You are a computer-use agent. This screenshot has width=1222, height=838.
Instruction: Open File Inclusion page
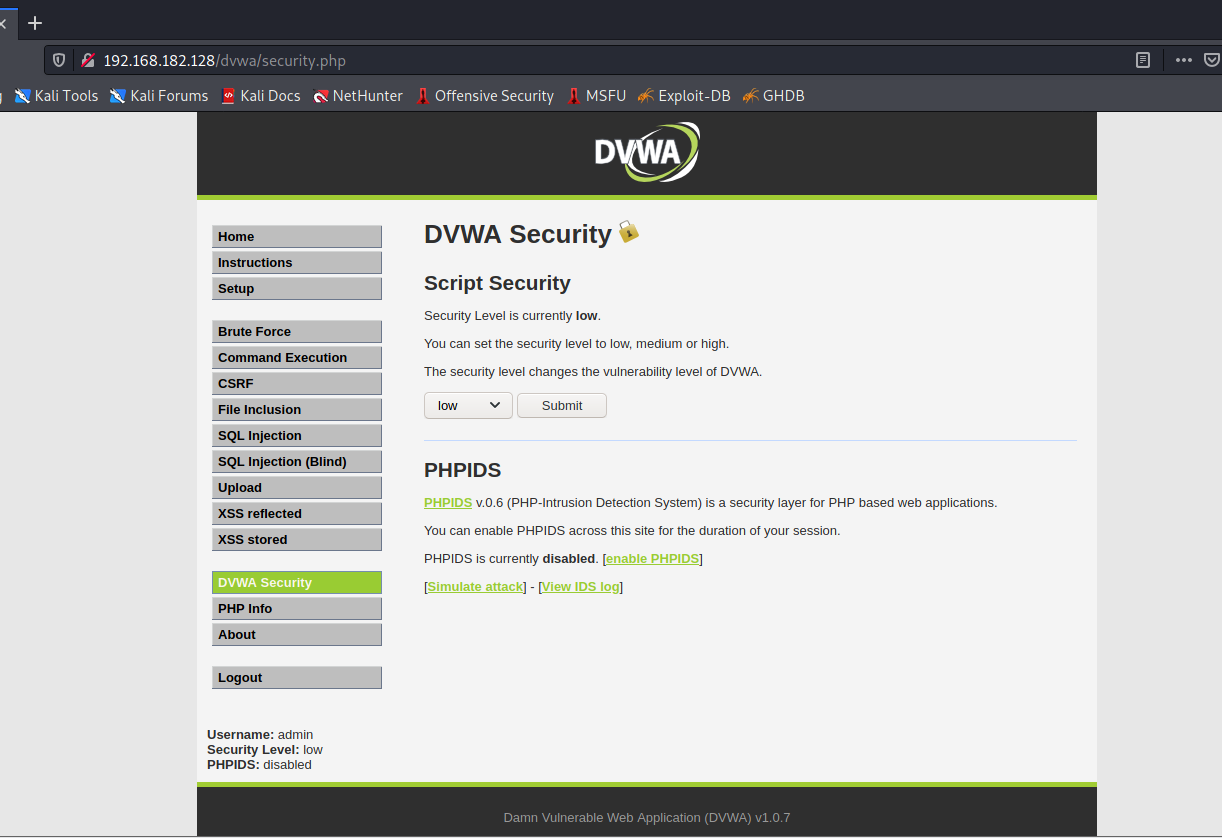pyautogui.click(x=297, y=409)
